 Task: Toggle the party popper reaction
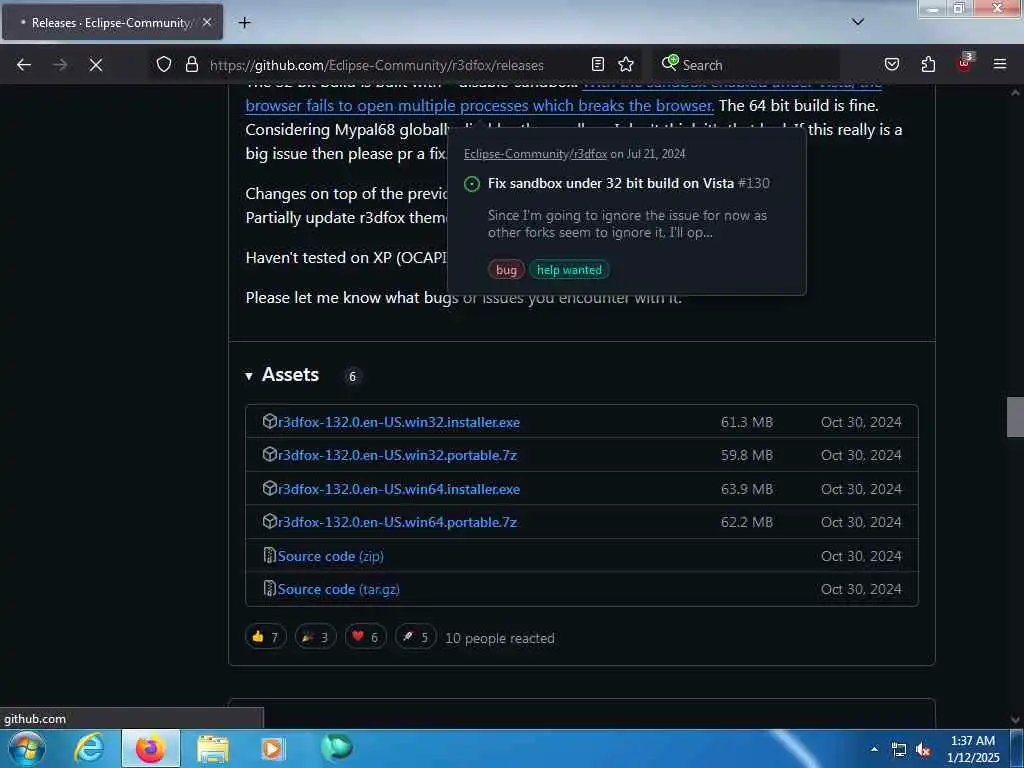pos(315,637)
